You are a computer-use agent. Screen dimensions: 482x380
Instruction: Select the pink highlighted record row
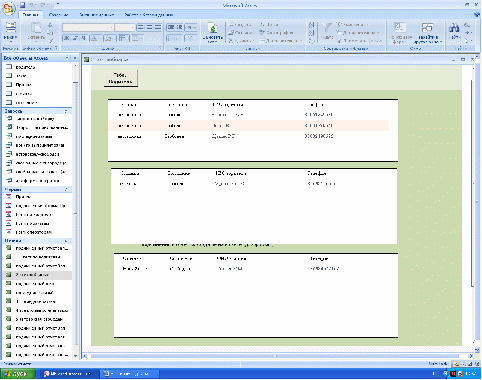[249, 126]
